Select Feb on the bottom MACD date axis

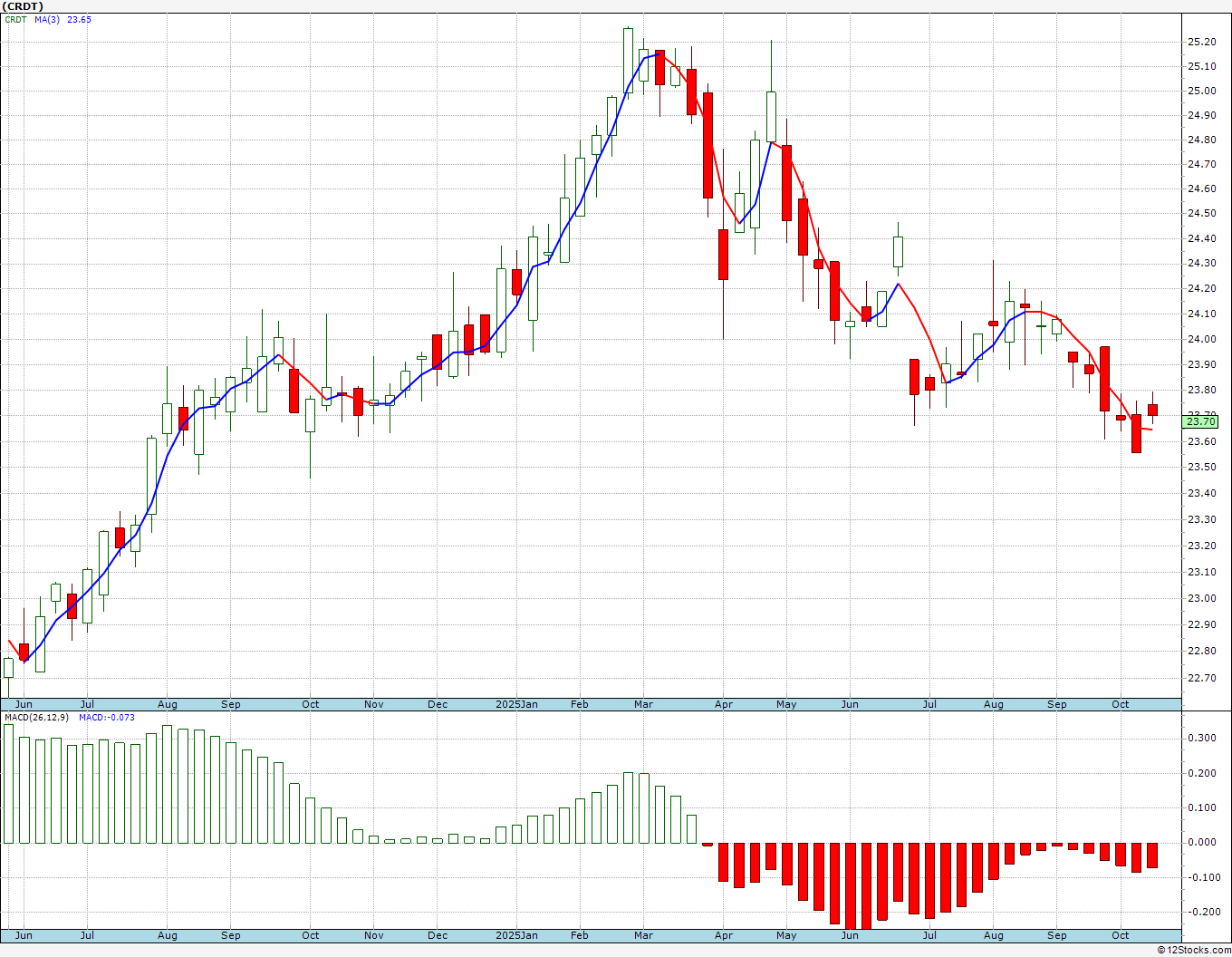tap(580, 935)
